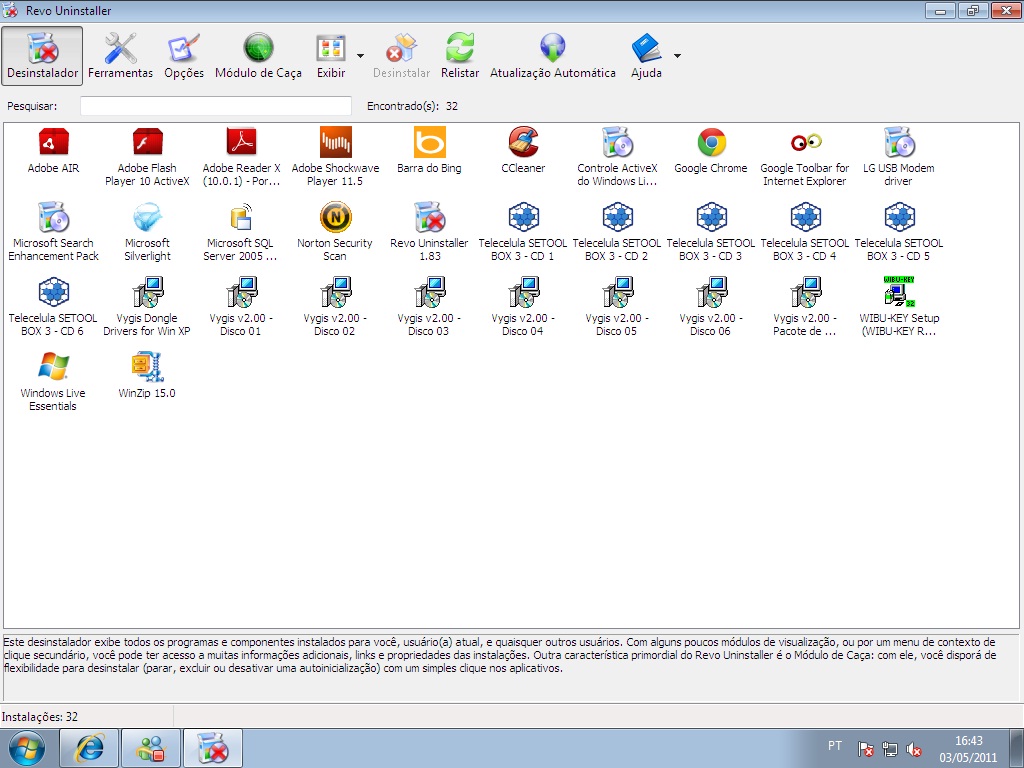Select Telecelula SETOOL BOX 3 - CD 4
The image size is (1024, 768).
tap(805, 232)
